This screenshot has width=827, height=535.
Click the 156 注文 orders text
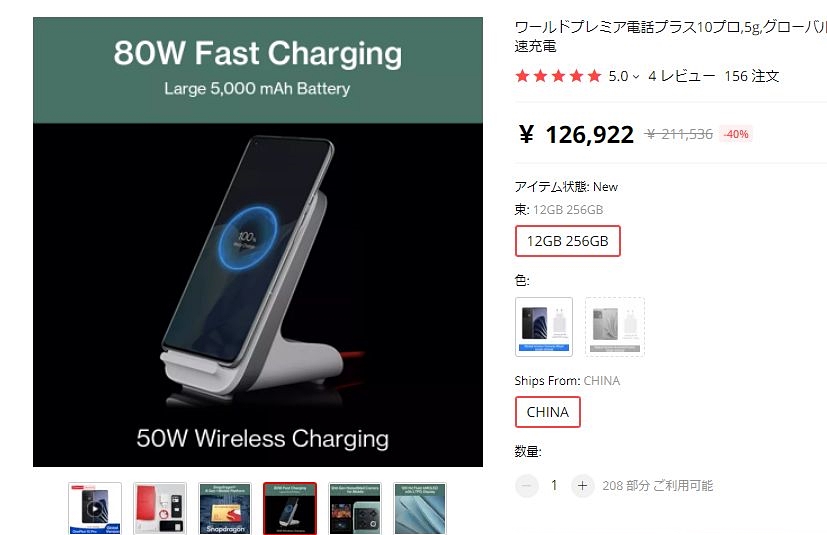pyautogui.click(x=752, y=76)
